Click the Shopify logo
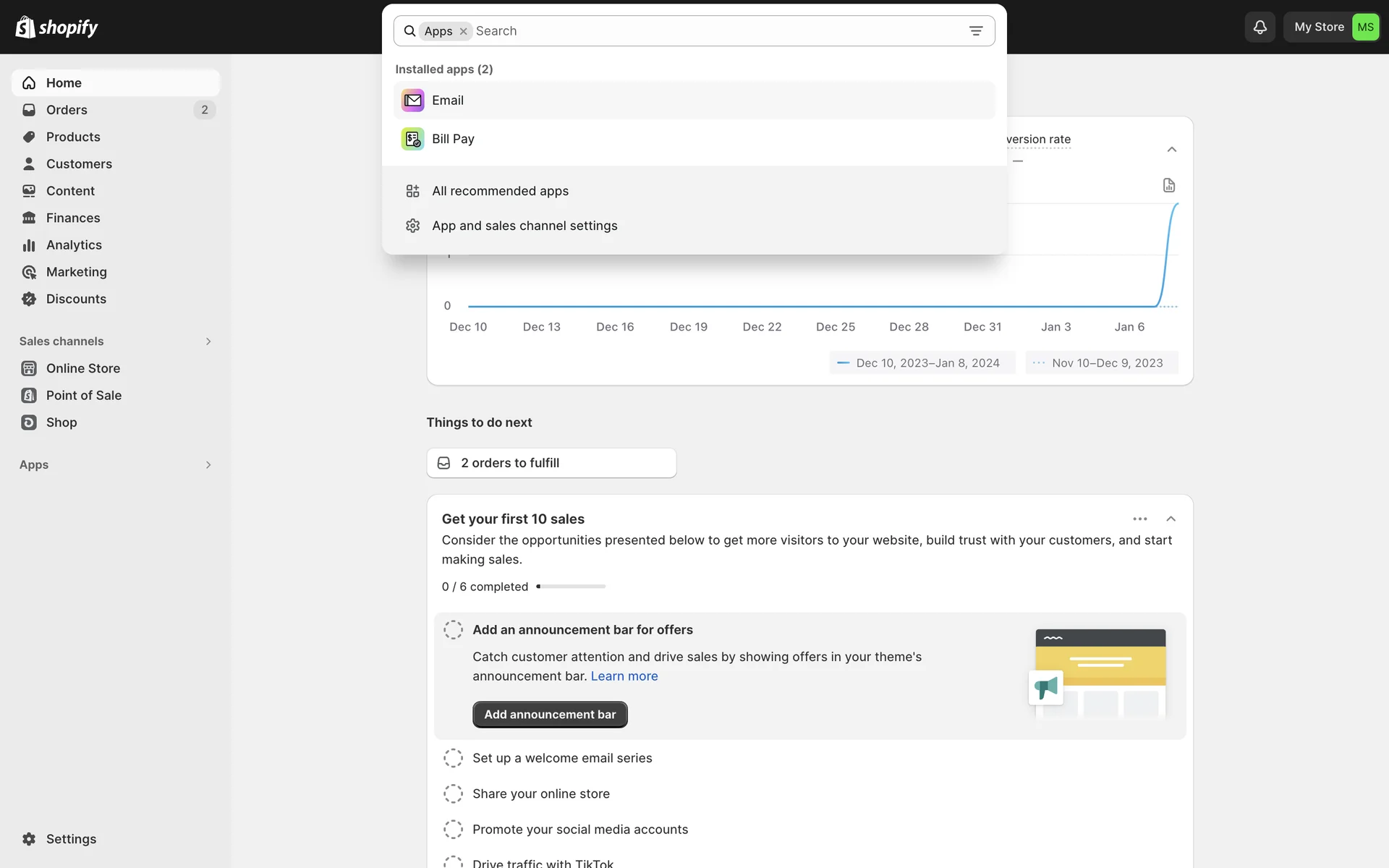 click(x=56, y=27)
